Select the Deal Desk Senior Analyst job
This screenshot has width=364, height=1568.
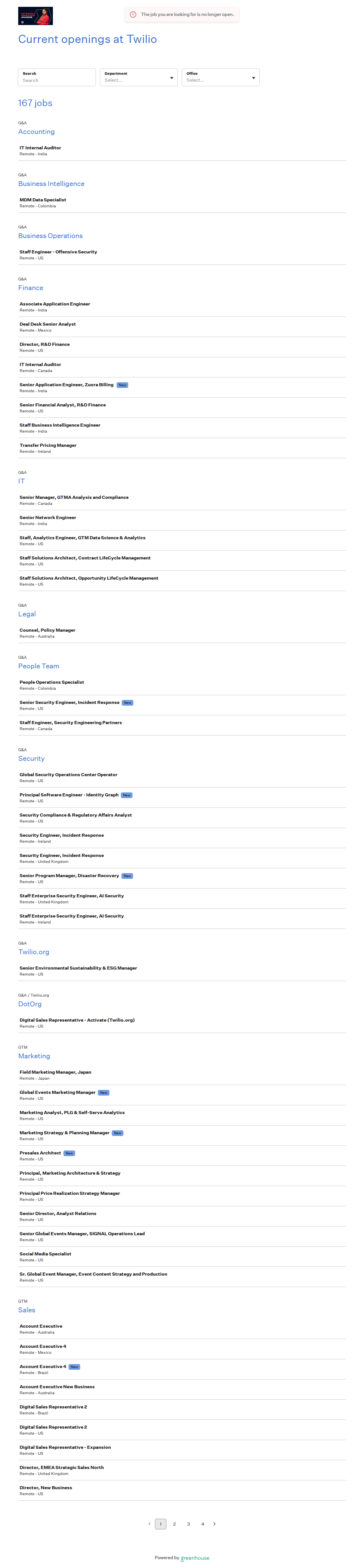[x=182, y=327]
